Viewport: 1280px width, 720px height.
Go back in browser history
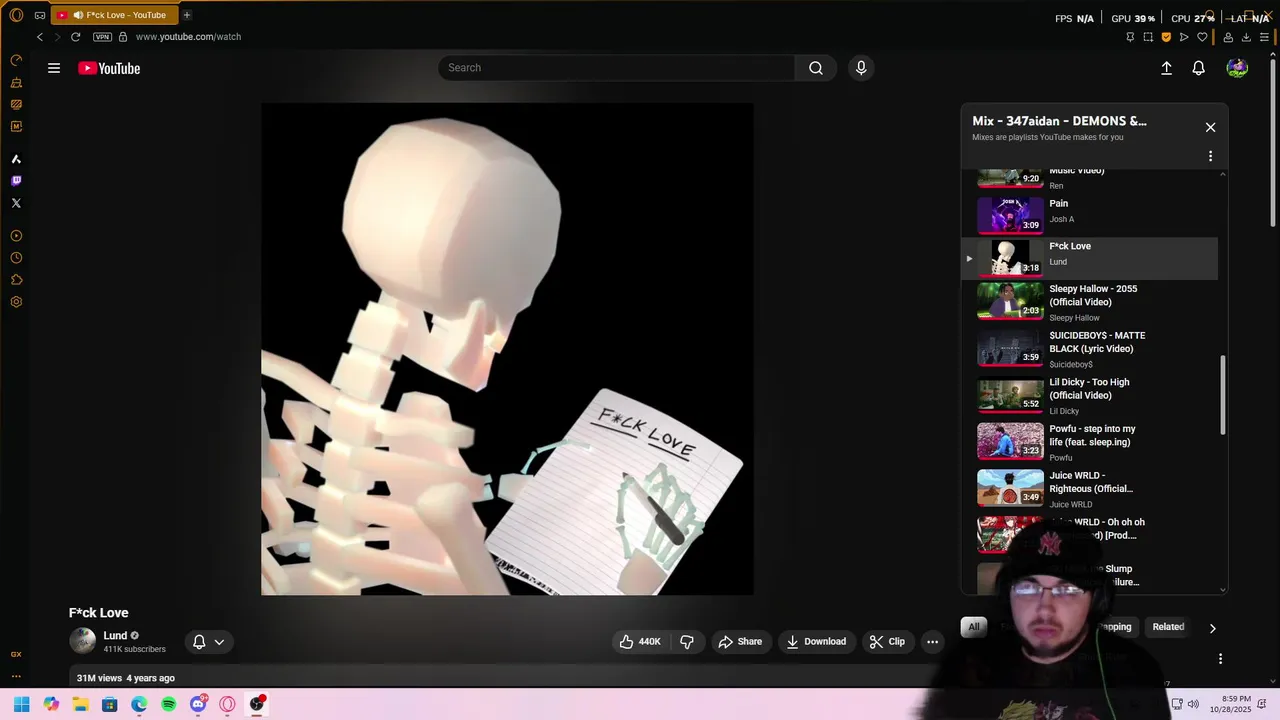click(x=40, y=37)
